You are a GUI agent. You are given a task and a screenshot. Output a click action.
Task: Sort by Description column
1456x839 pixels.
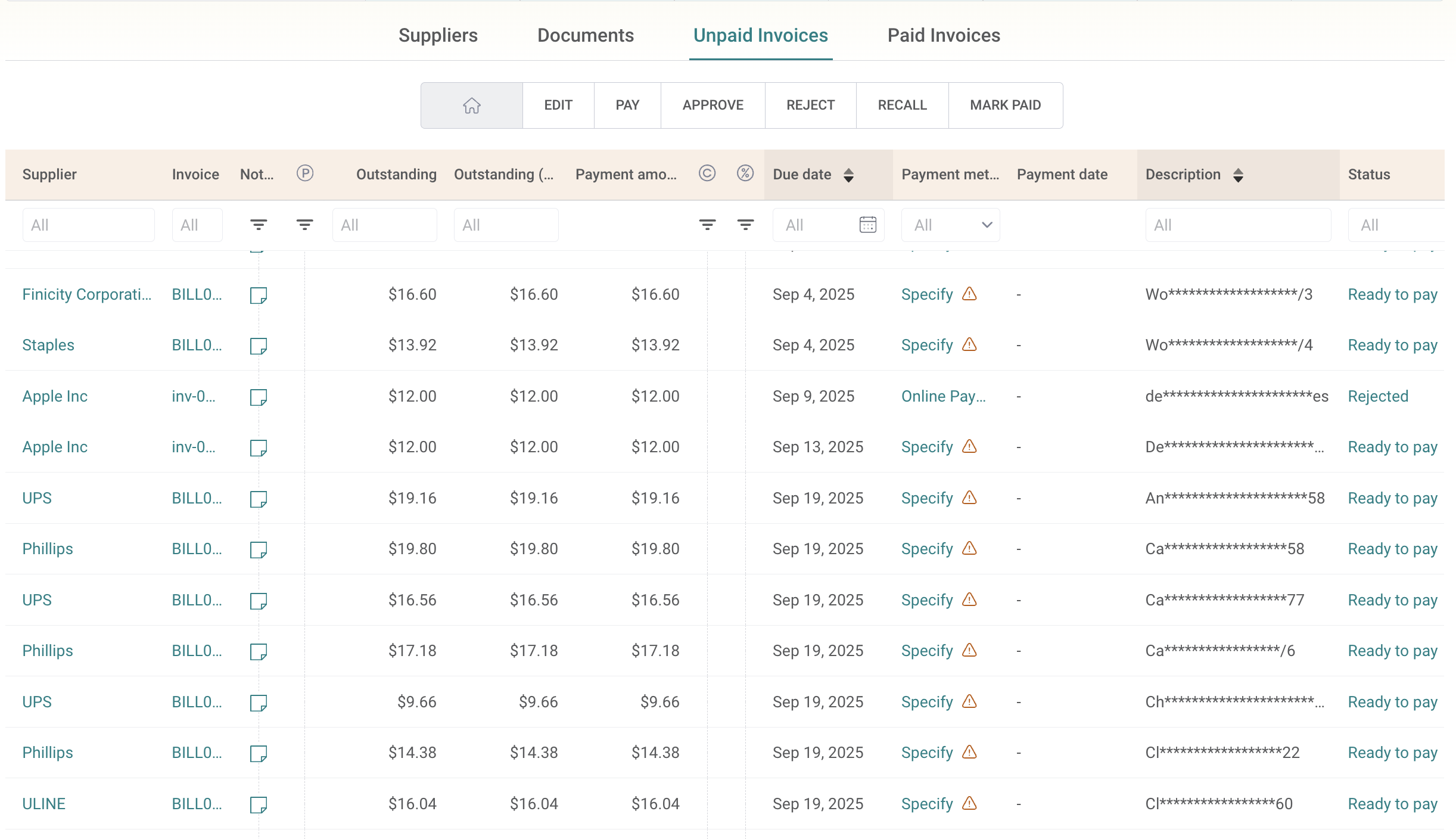1238,175
